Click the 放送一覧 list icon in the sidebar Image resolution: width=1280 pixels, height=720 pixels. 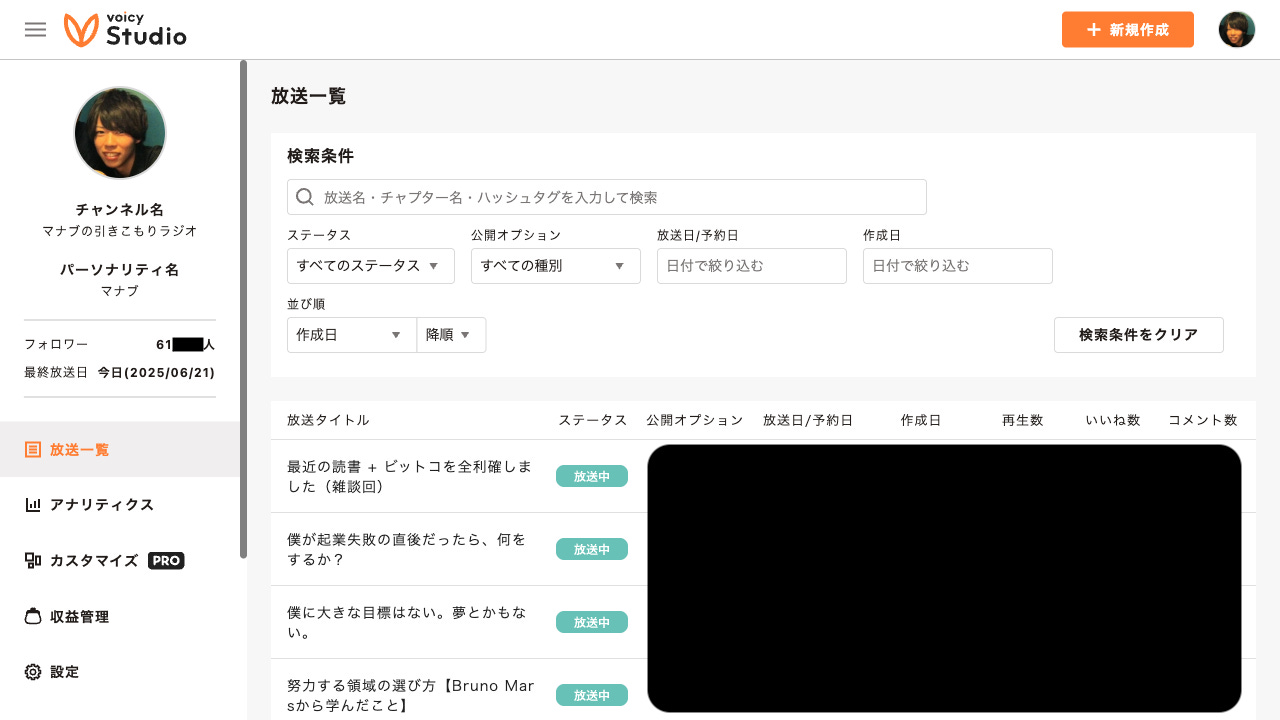pos(33,450)
